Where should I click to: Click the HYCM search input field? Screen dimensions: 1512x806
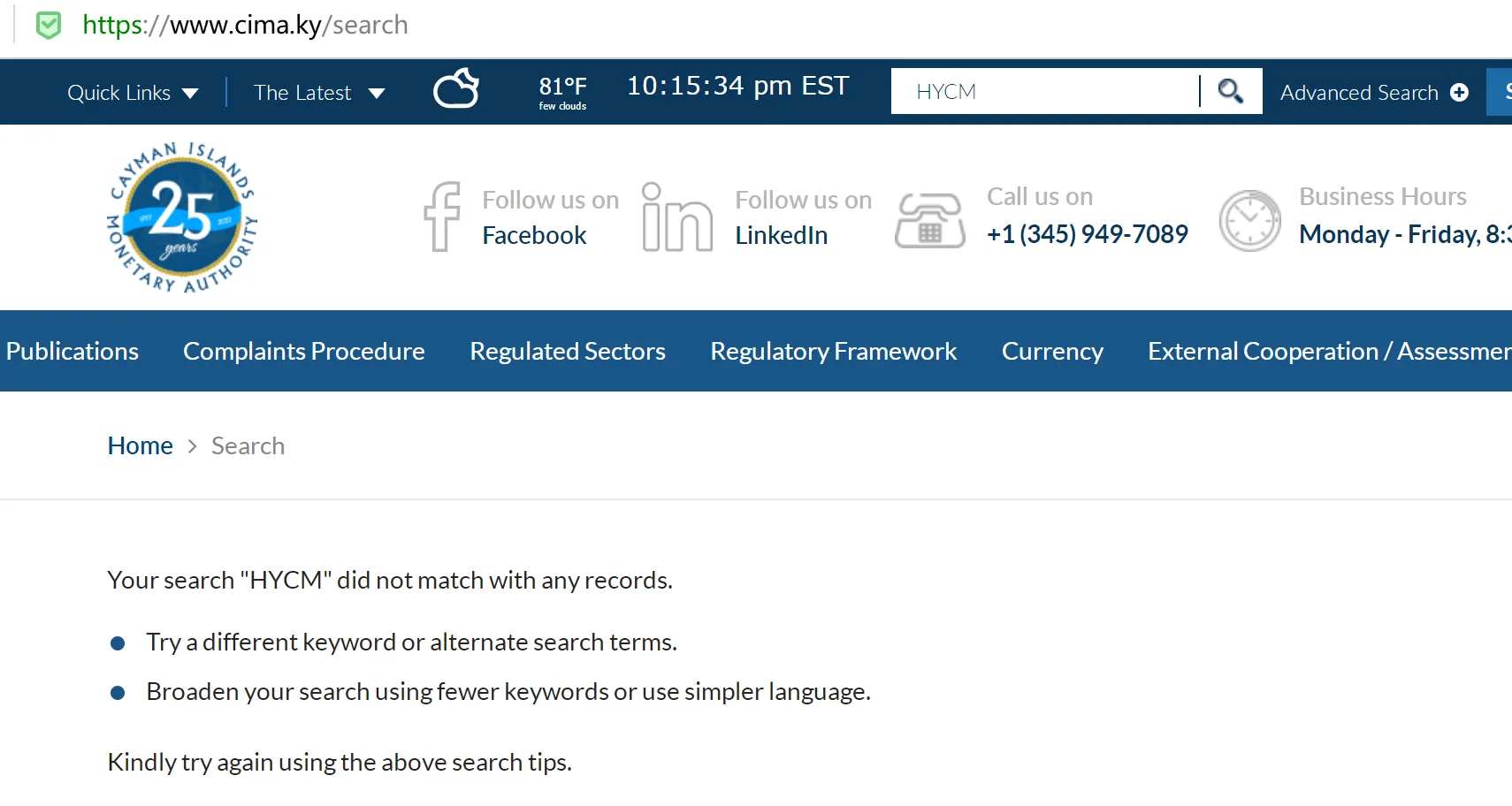pos(1045,91)
